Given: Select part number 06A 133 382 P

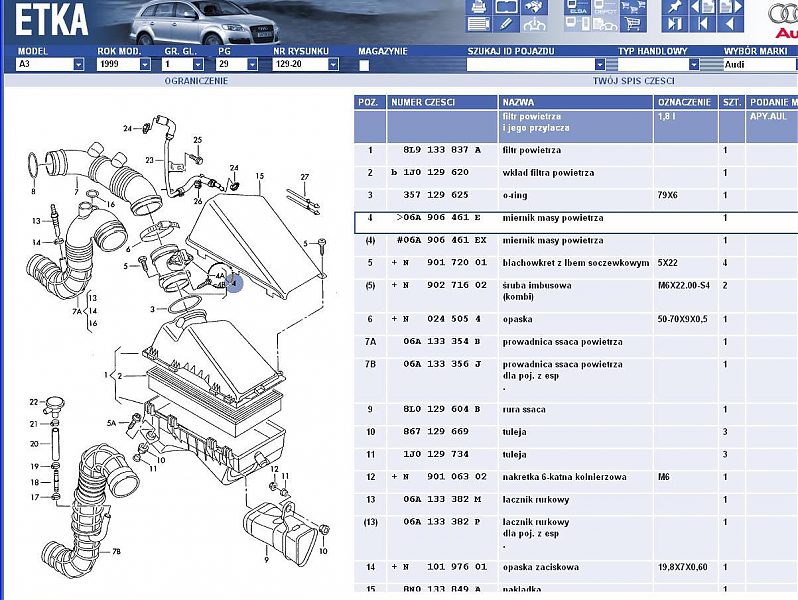Looking at the screenshot, I should coord(442,522).
